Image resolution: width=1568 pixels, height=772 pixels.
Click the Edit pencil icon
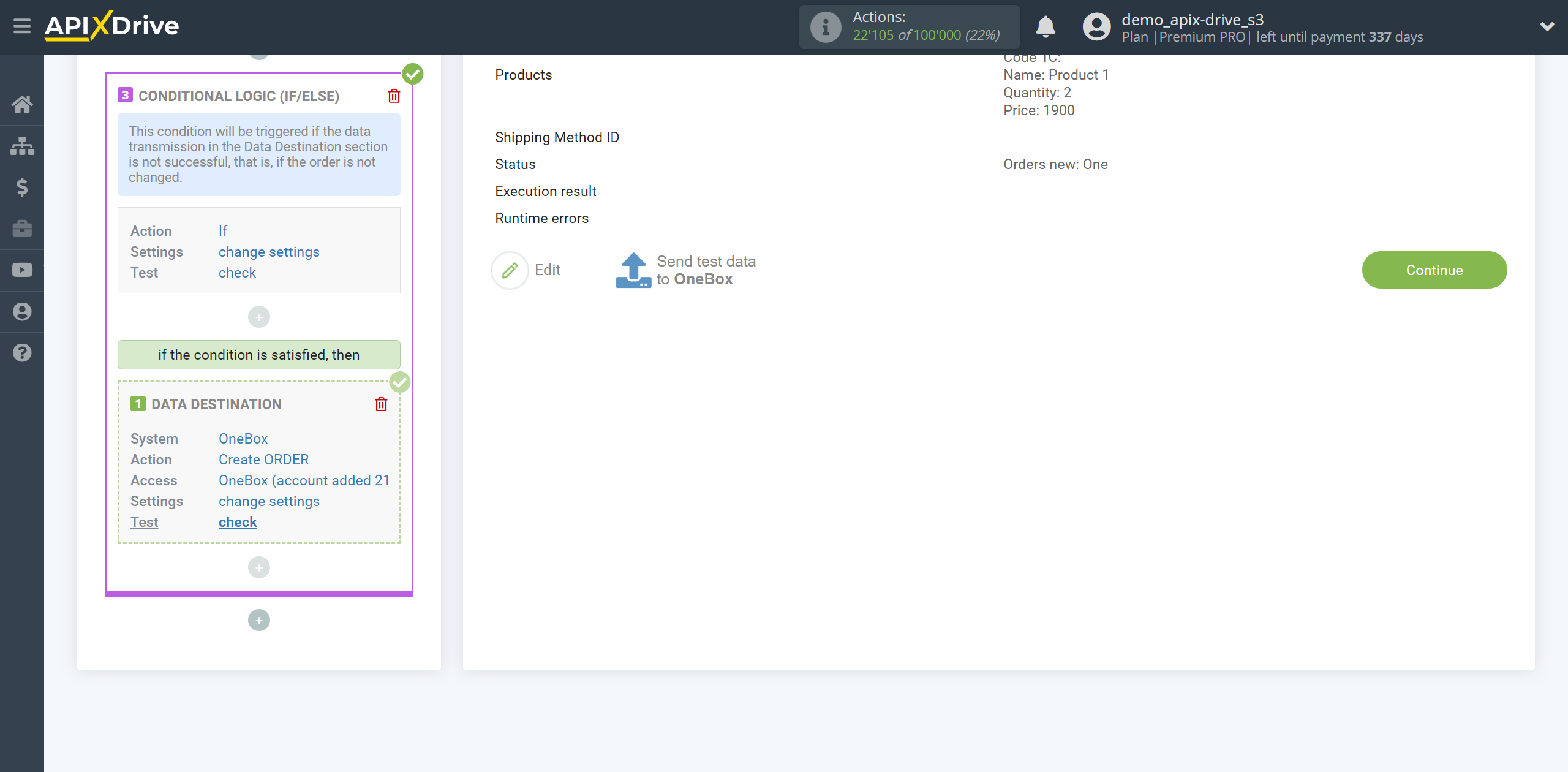point(510,270)
